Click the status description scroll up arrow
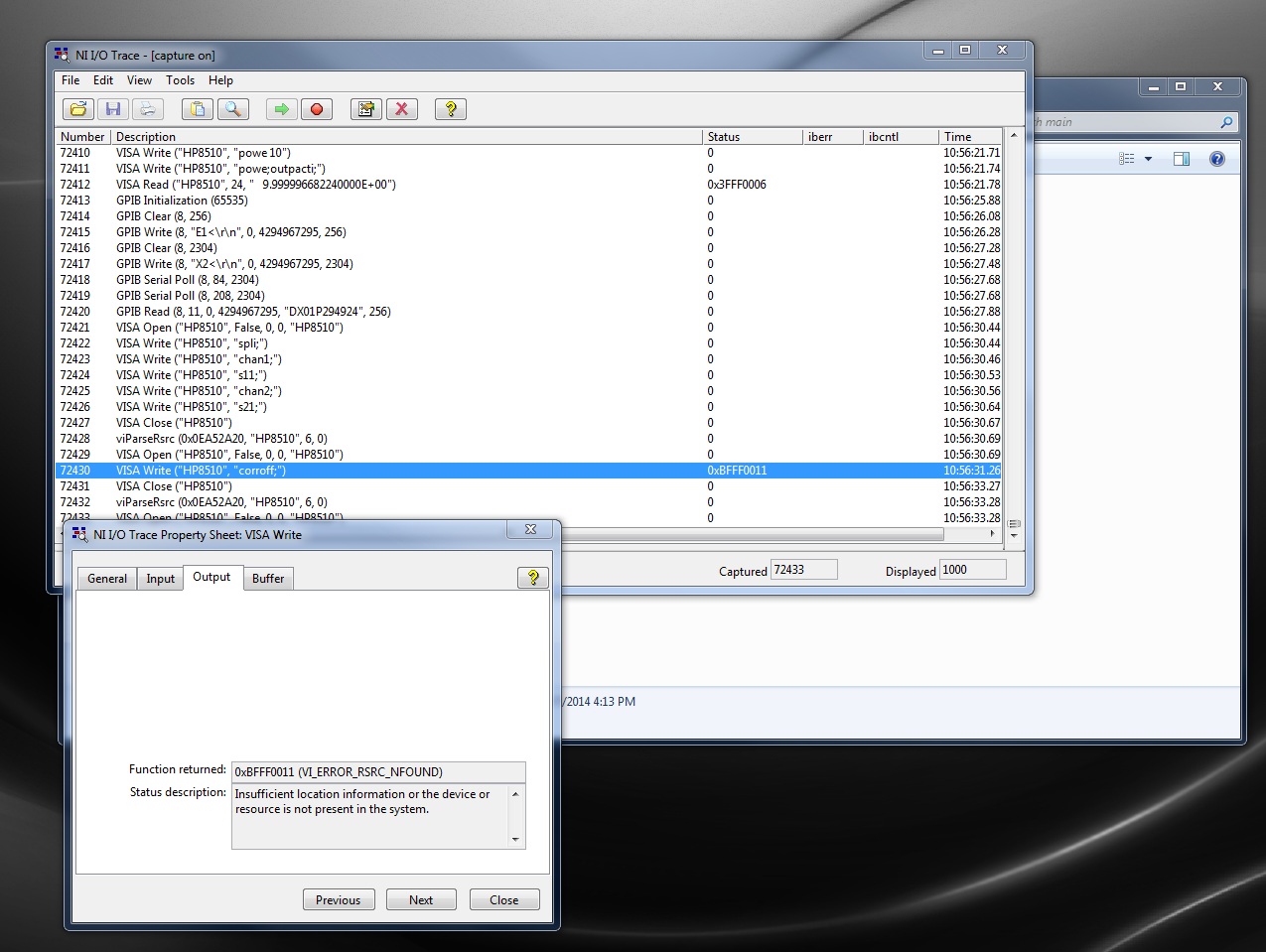 [515, 793]
